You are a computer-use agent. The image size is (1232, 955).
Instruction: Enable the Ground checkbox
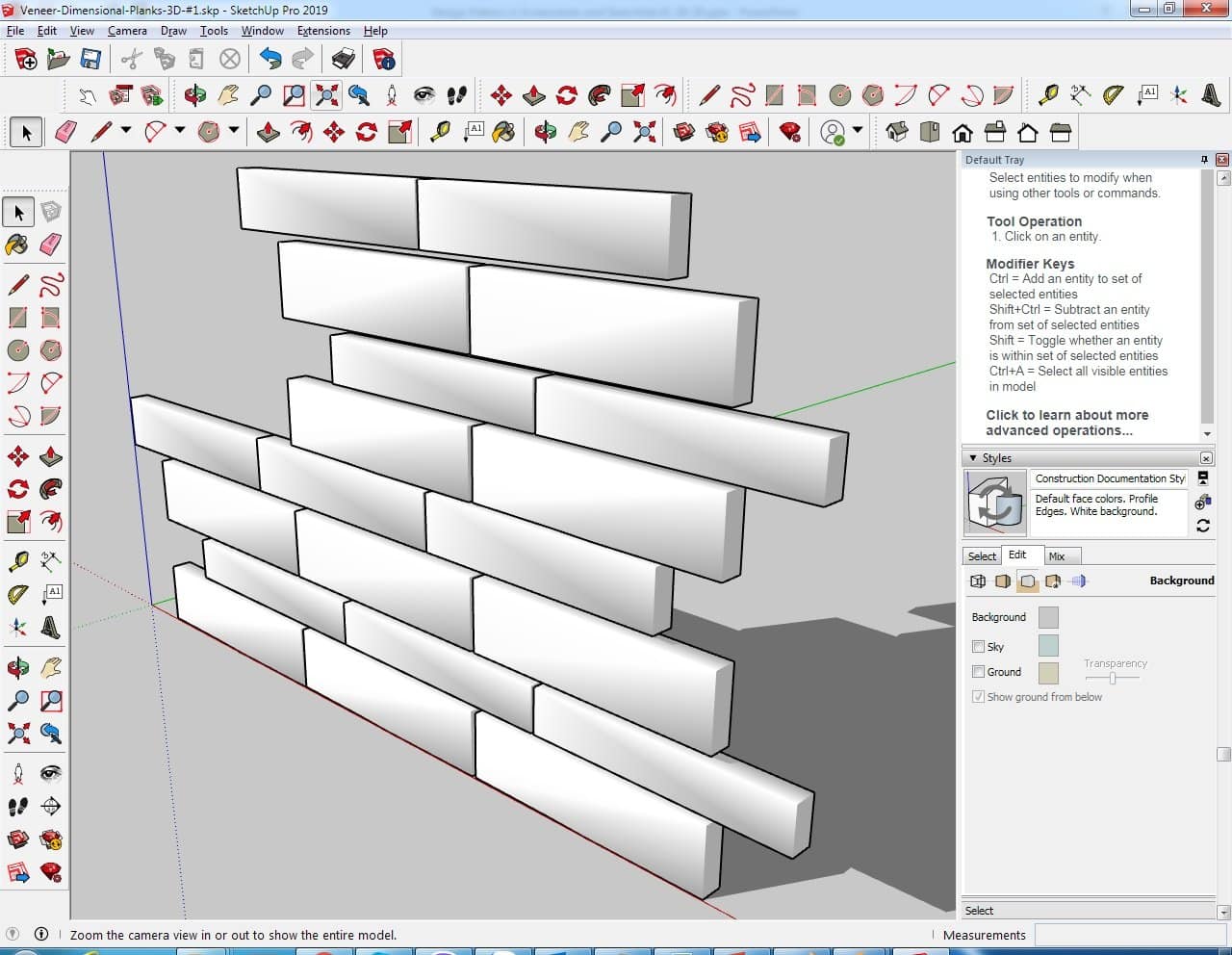tap(978, 672)
